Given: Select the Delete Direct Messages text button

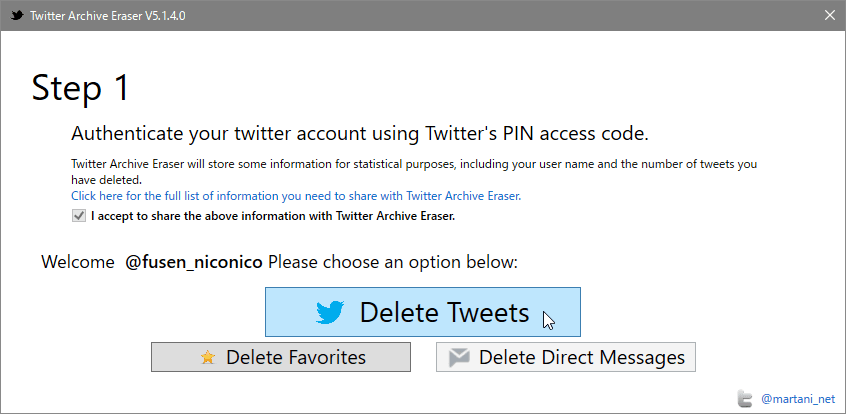Looking at the screenshot, I should pyautogui.click(x=566, y=357).
